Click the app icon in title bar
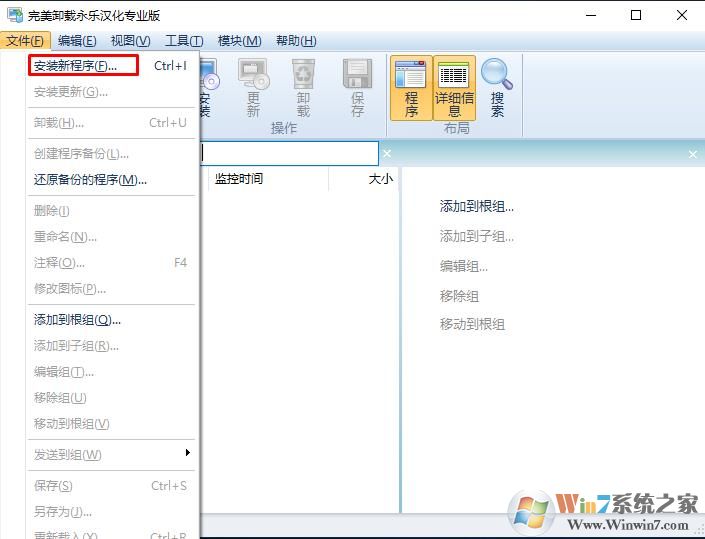The image size is (705, 539). coord(14,15)
